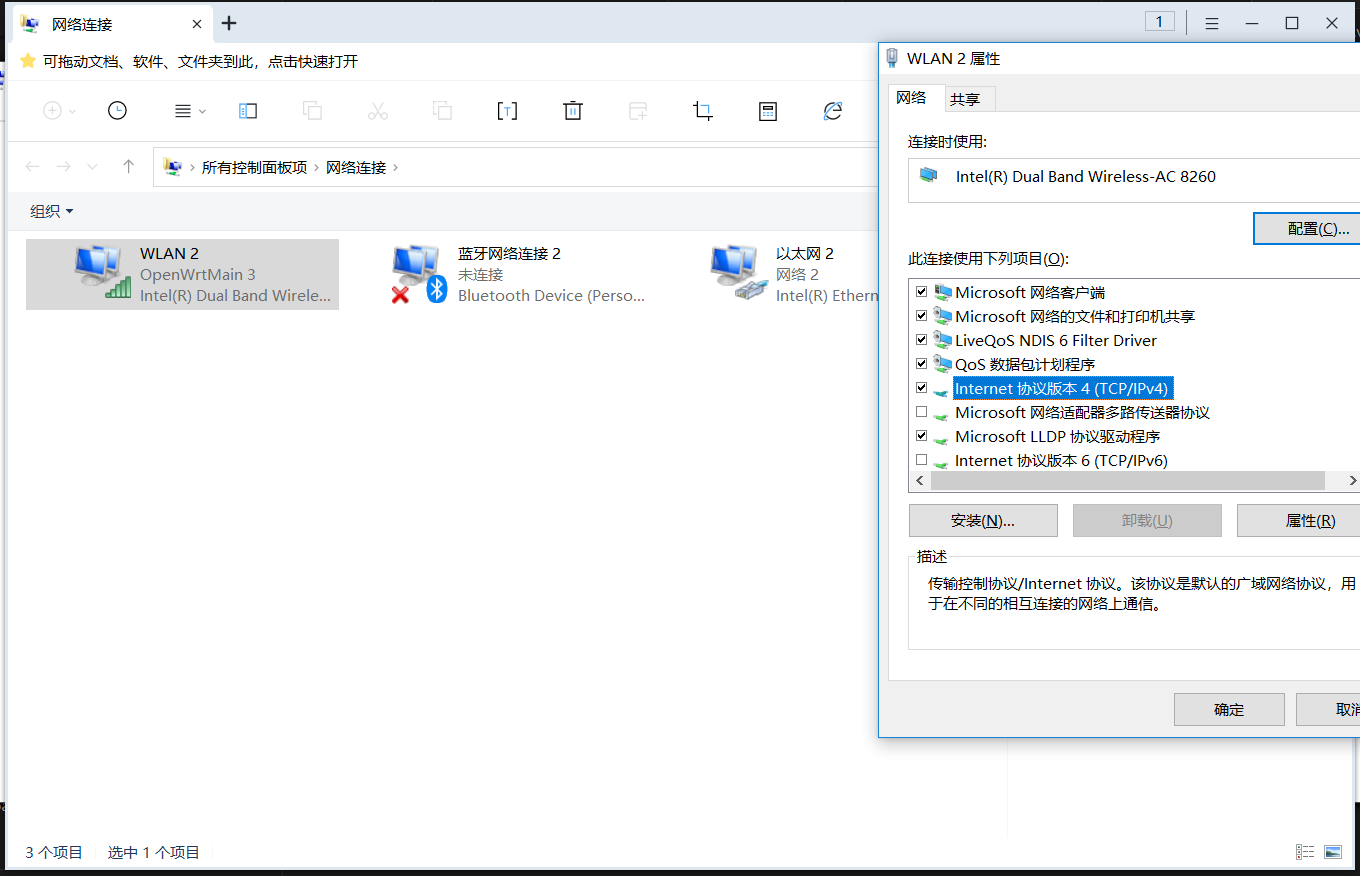1360x876 pixels.
Task: Click the 属性(R) button
Action: [x=1299, y=520]
